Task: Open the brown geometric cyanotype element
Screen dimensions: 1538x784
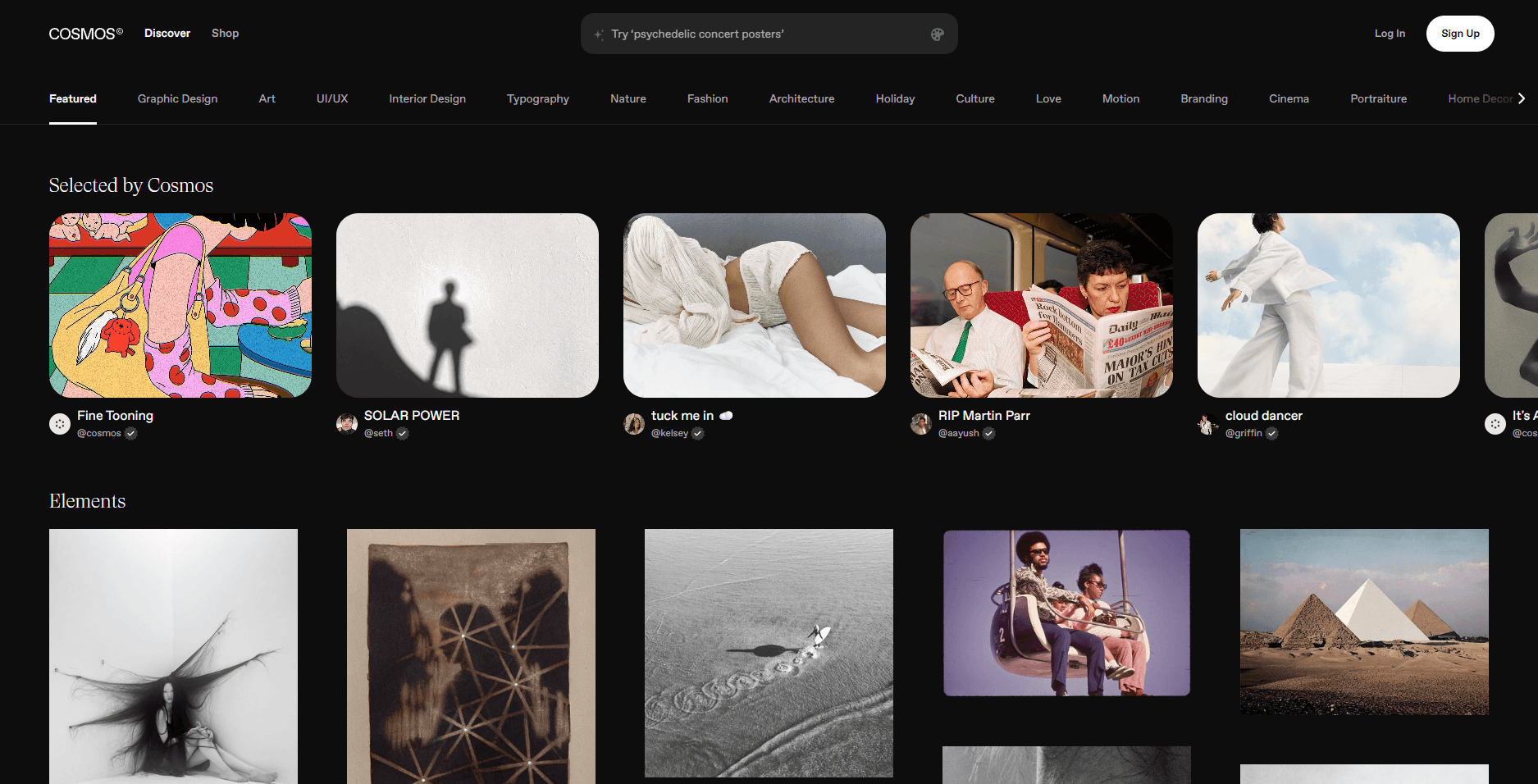Action: tap(471, 656)
